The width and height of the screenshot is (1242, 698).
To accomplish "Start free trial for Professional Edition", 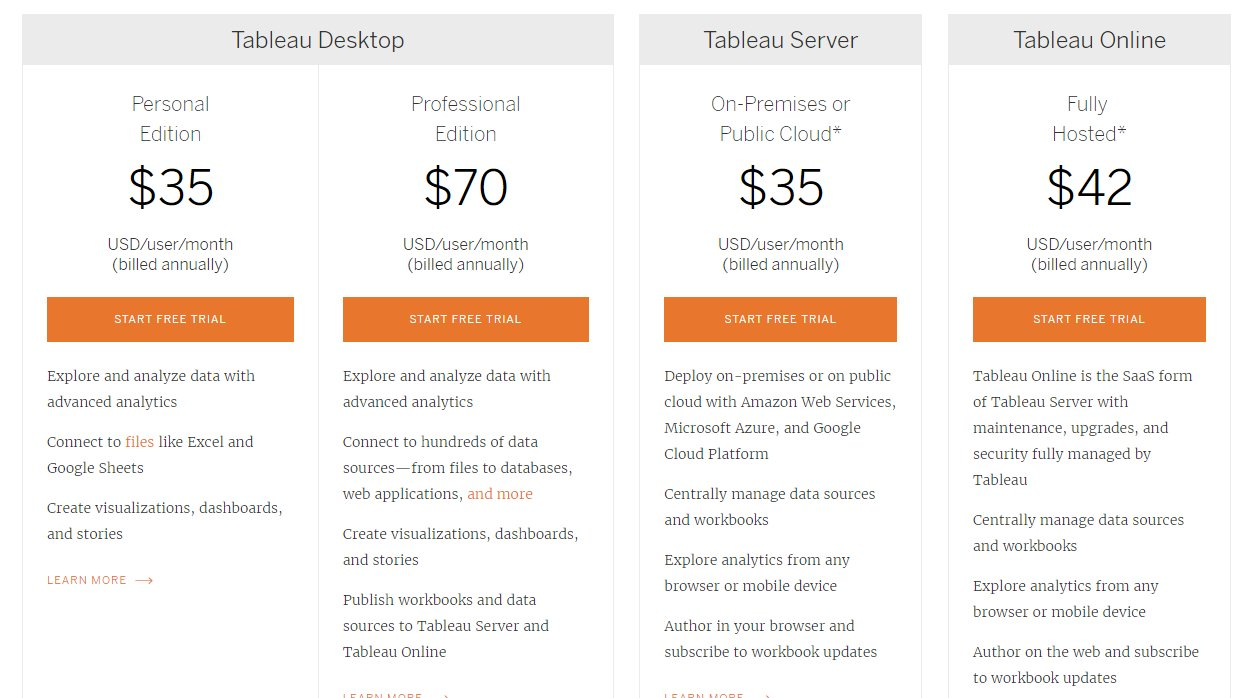I will click(465, 319).
